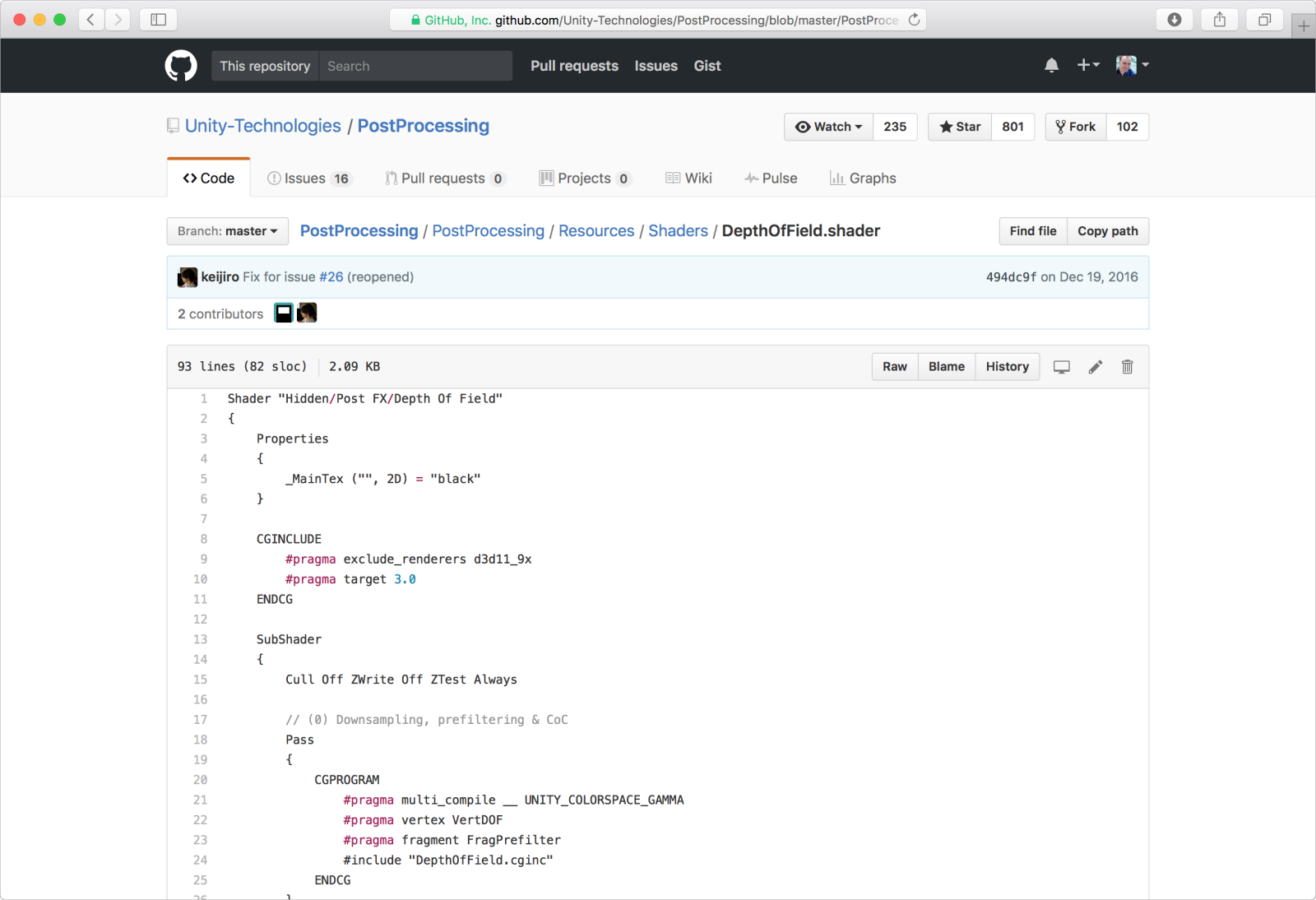Image resolution: width=1316 pixels, height=900 pixels.
Task: Click the Safari forward arrow
Action: click(118, 20)
